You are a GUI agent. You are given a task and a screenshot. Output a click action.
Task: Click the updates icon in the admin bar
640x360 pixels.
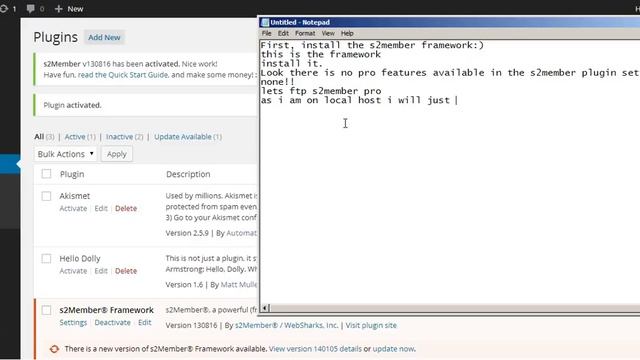5,9
